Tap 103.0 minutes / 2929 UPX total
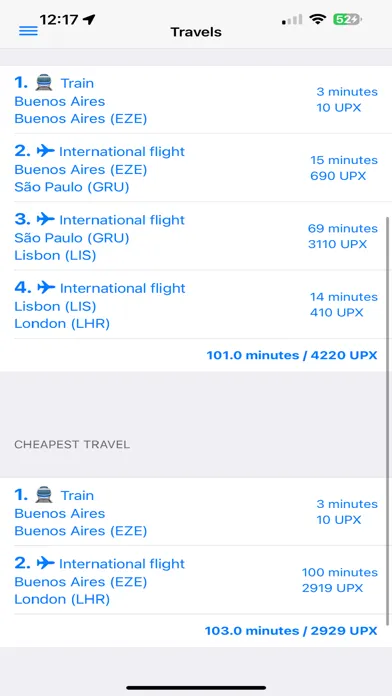 point(291,631)
